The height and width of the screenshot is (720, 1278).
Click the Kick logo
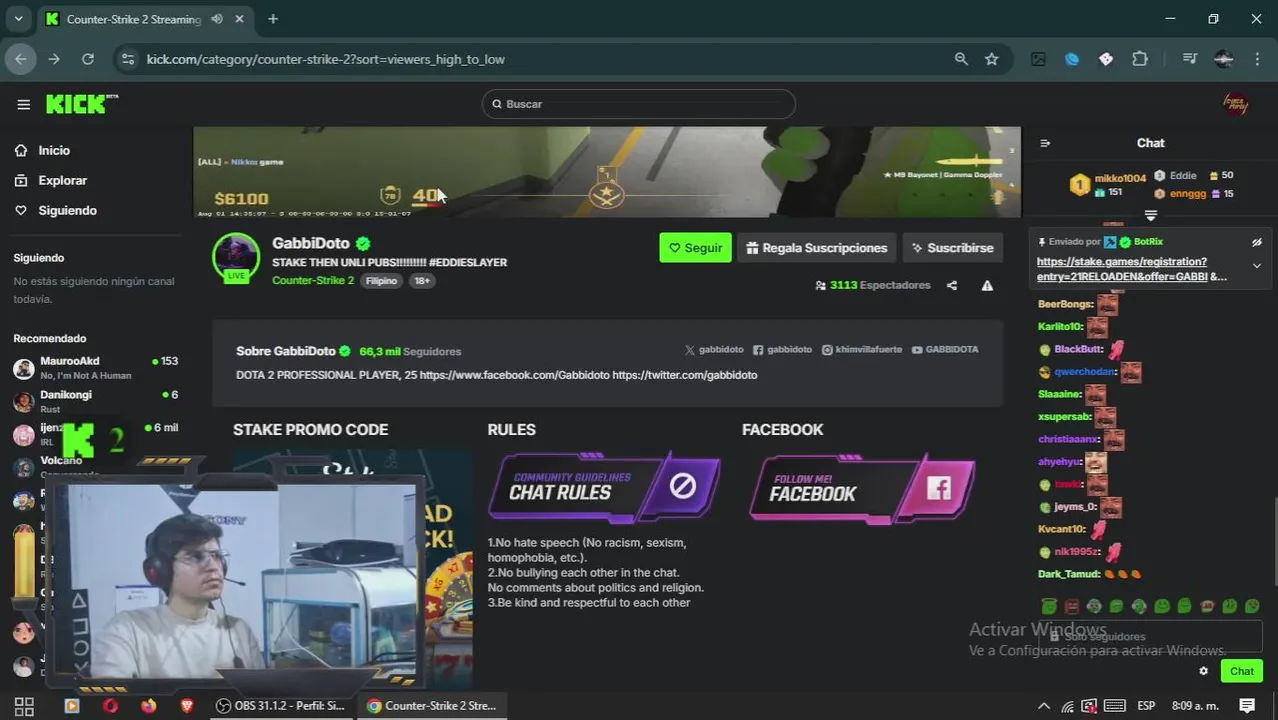[82, 104]
